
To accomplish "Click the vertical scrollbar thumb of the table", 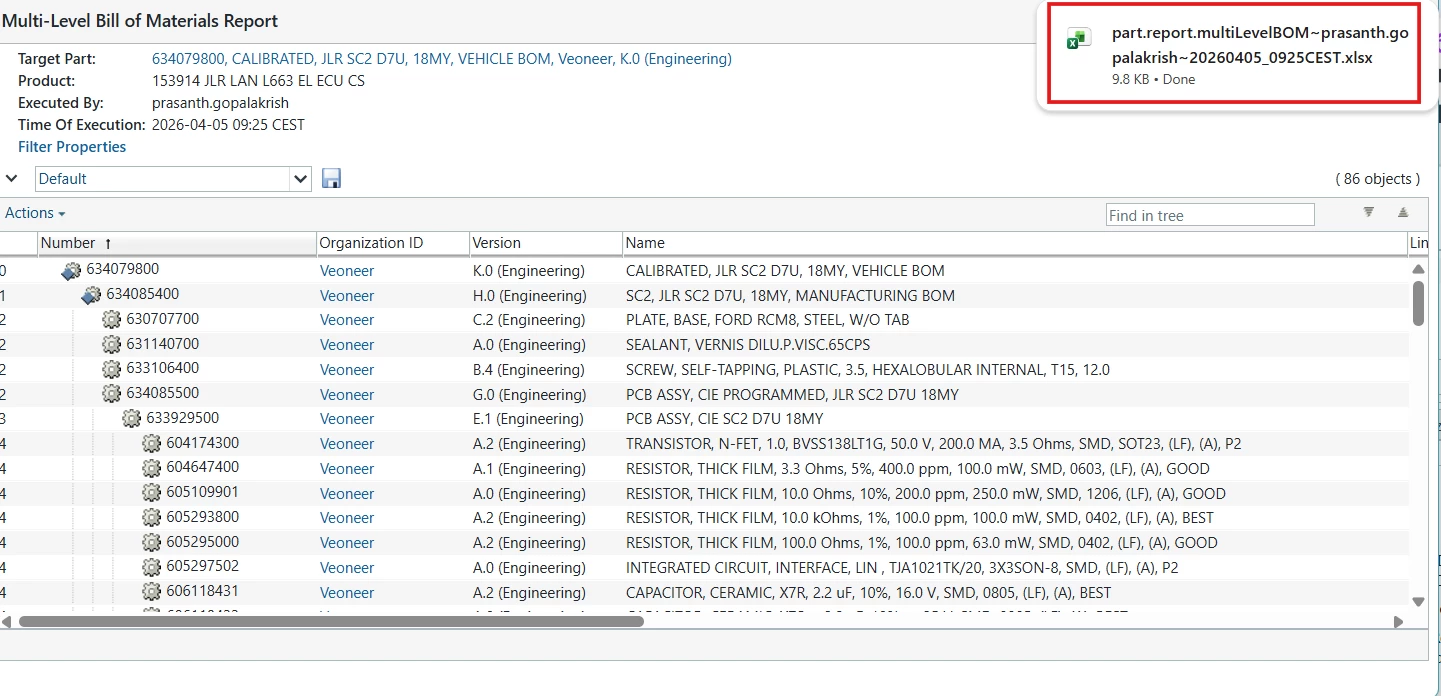I will [x=1418, y=303].
